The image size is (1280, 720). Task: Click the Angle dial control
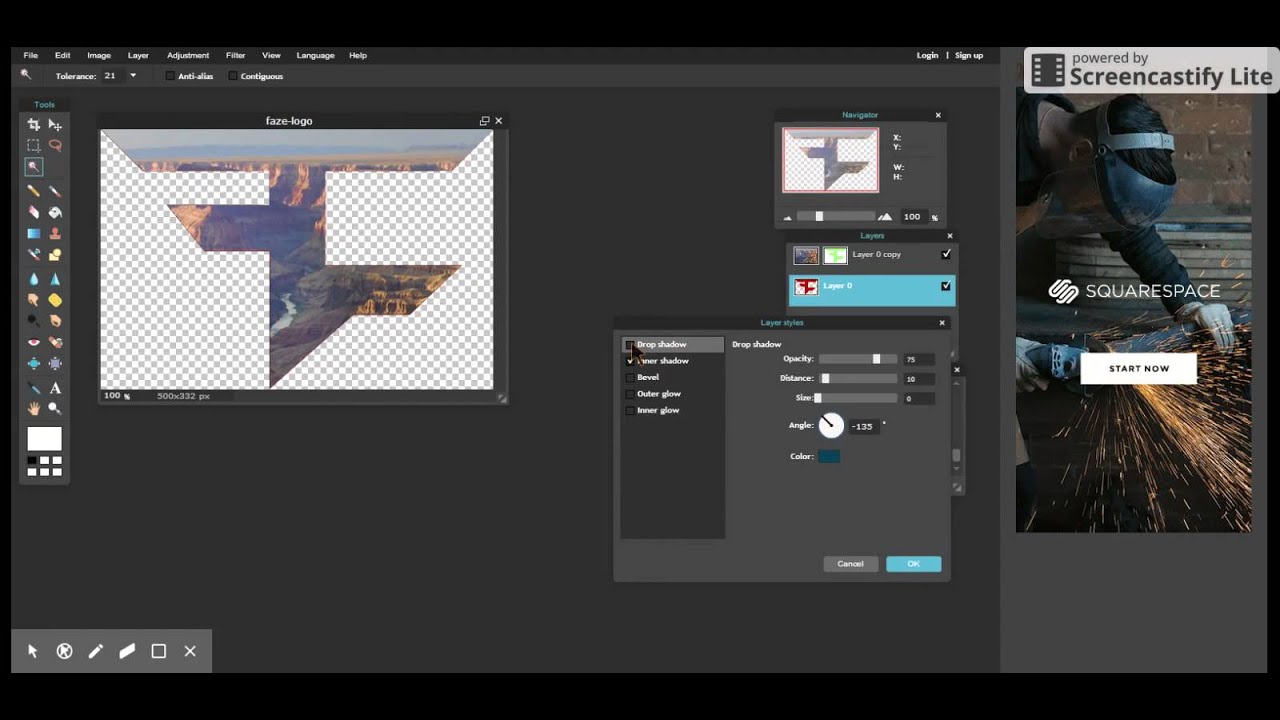[x=831, y=426]
